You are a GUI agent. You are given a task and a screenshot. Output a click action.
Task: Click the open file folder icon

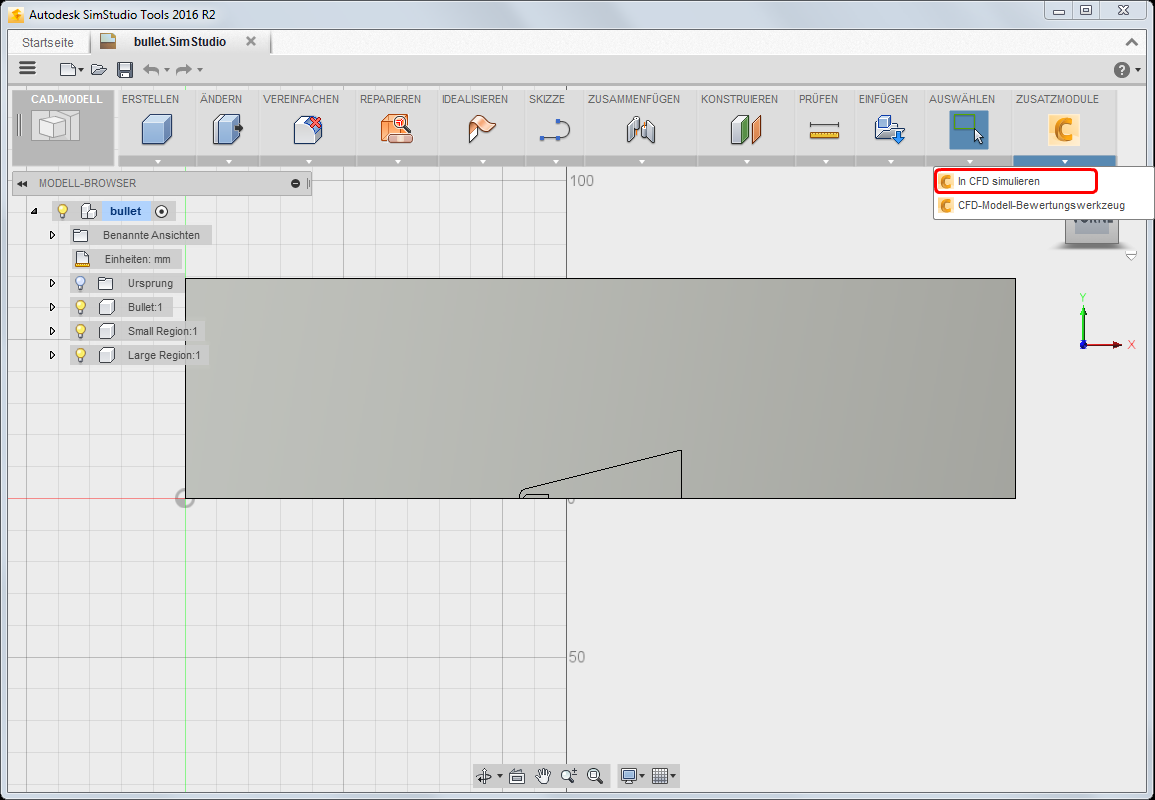(x=99, y=69)
